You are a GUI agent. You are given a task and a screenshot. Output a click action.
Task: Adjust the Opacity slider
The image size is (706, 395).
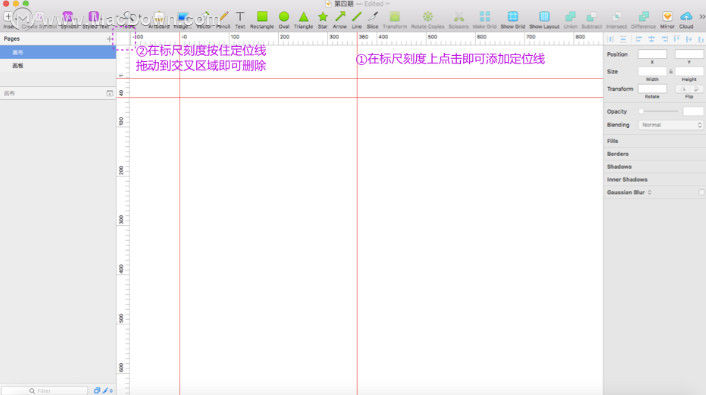click(659, 111)
